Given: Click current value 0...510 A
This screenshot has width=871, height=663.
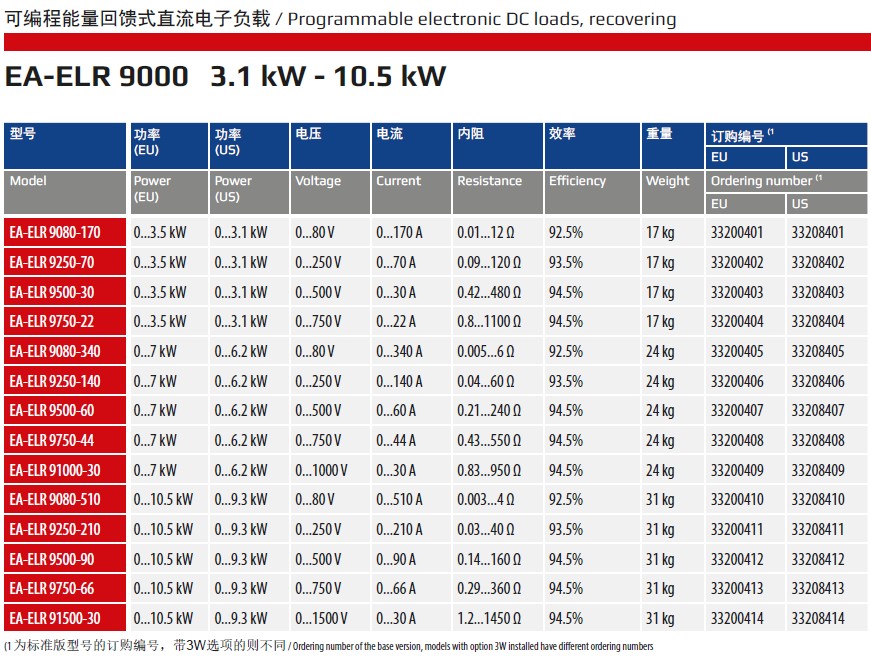Looking at the screenshot, I should 399,499.
